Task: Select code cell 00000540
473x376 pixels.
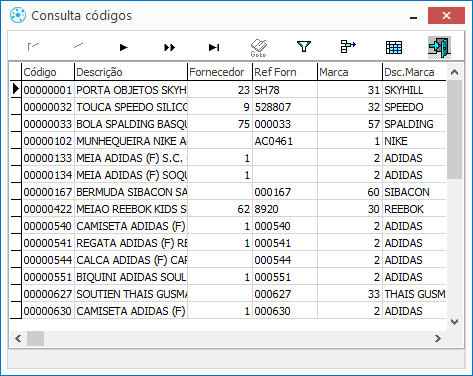Action: 48,226
